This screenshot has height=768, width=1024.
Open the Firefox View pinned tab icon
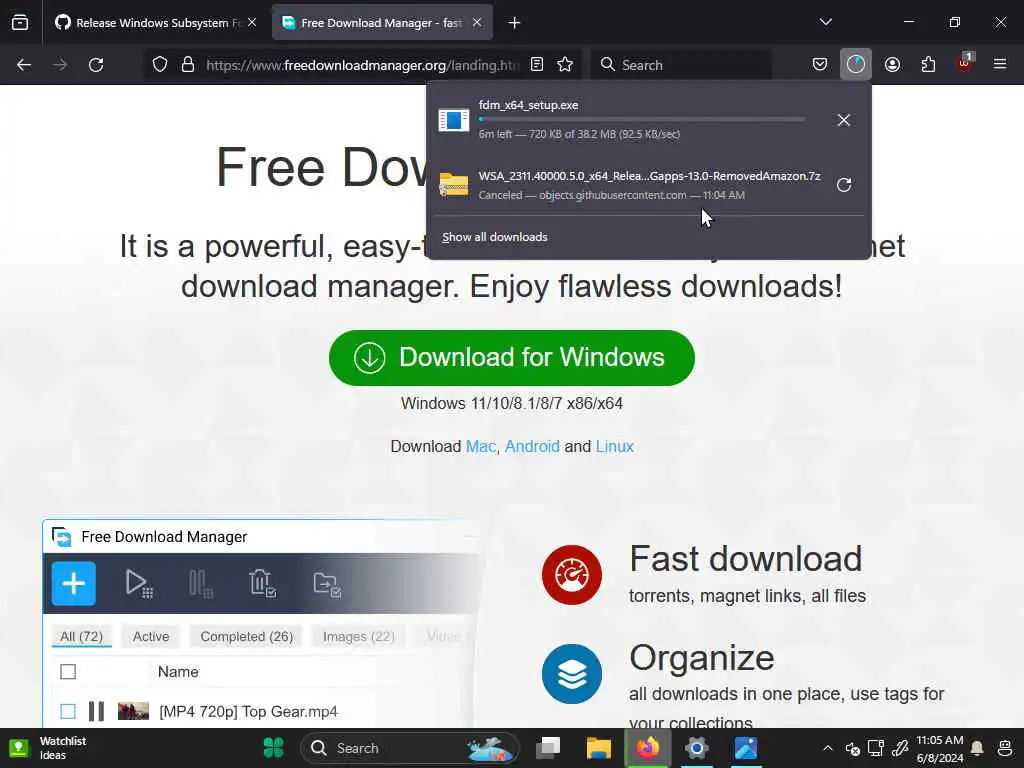[x=20, y=23]
